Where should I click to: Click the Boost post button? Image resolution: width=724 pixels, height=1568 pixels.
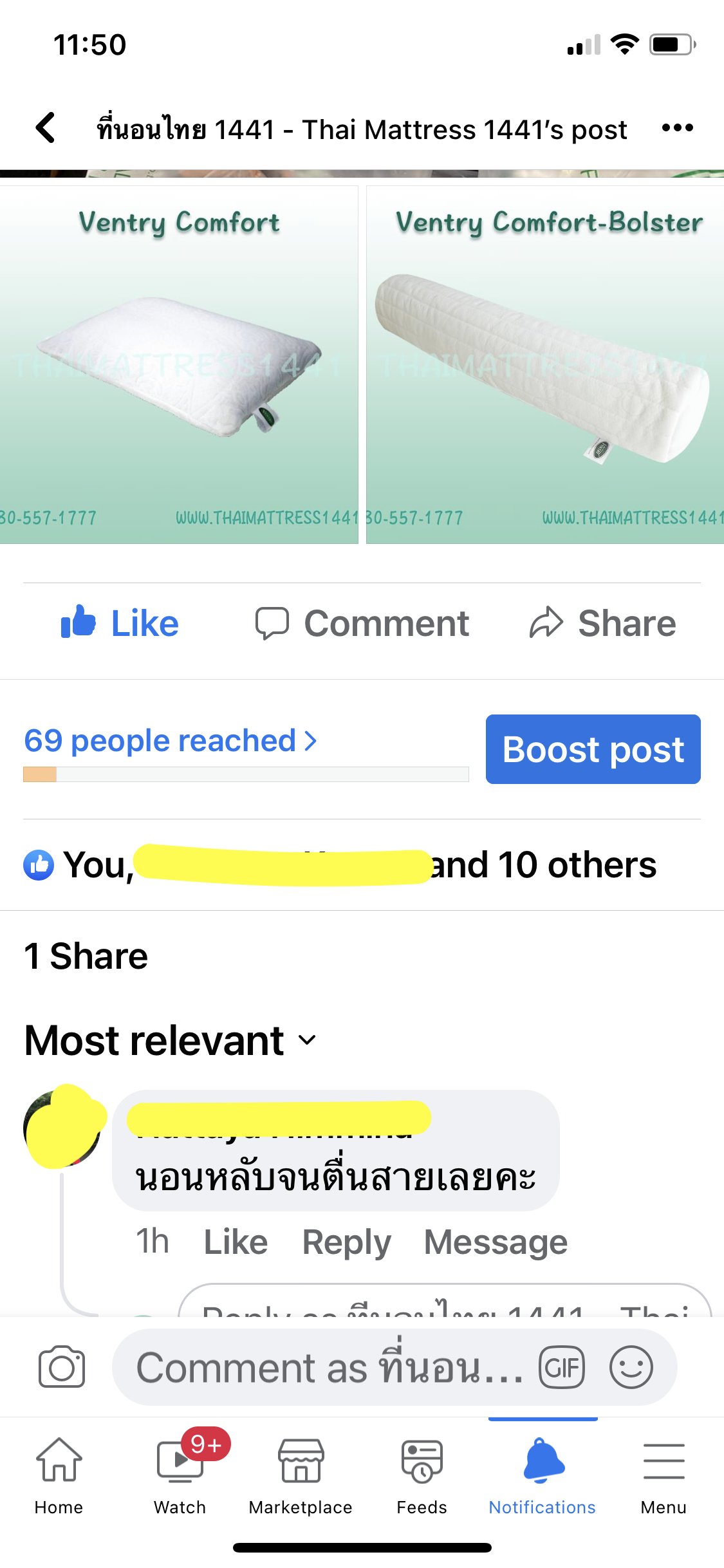(x=593, y=749)
